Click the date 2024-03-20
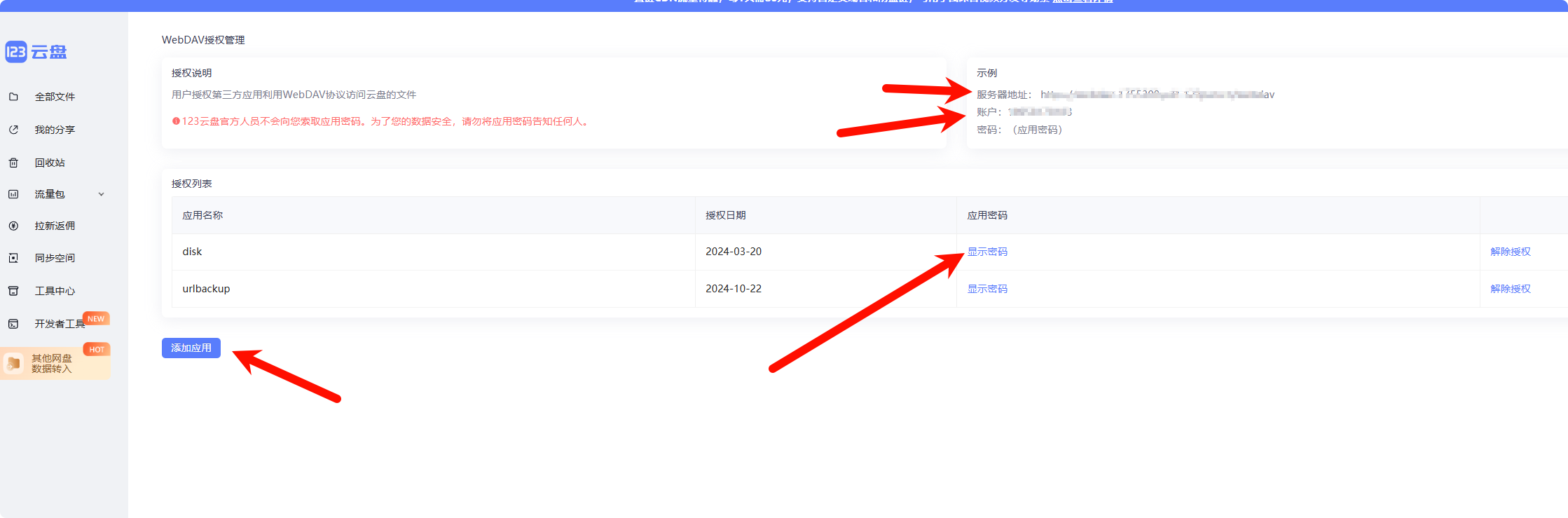 pos(734,252)
